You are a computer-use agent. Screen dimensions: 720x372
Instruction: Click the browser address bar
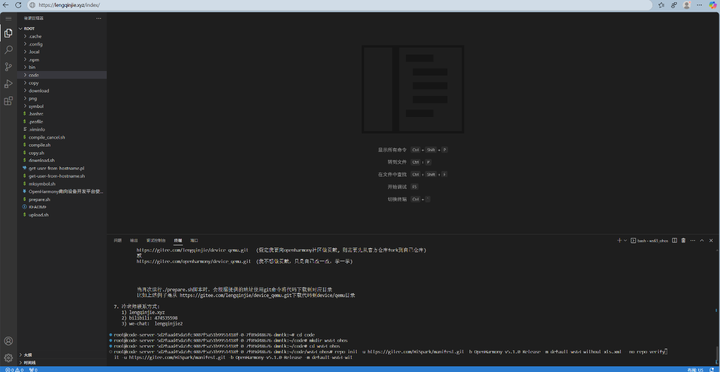click(x=340, y=5)
